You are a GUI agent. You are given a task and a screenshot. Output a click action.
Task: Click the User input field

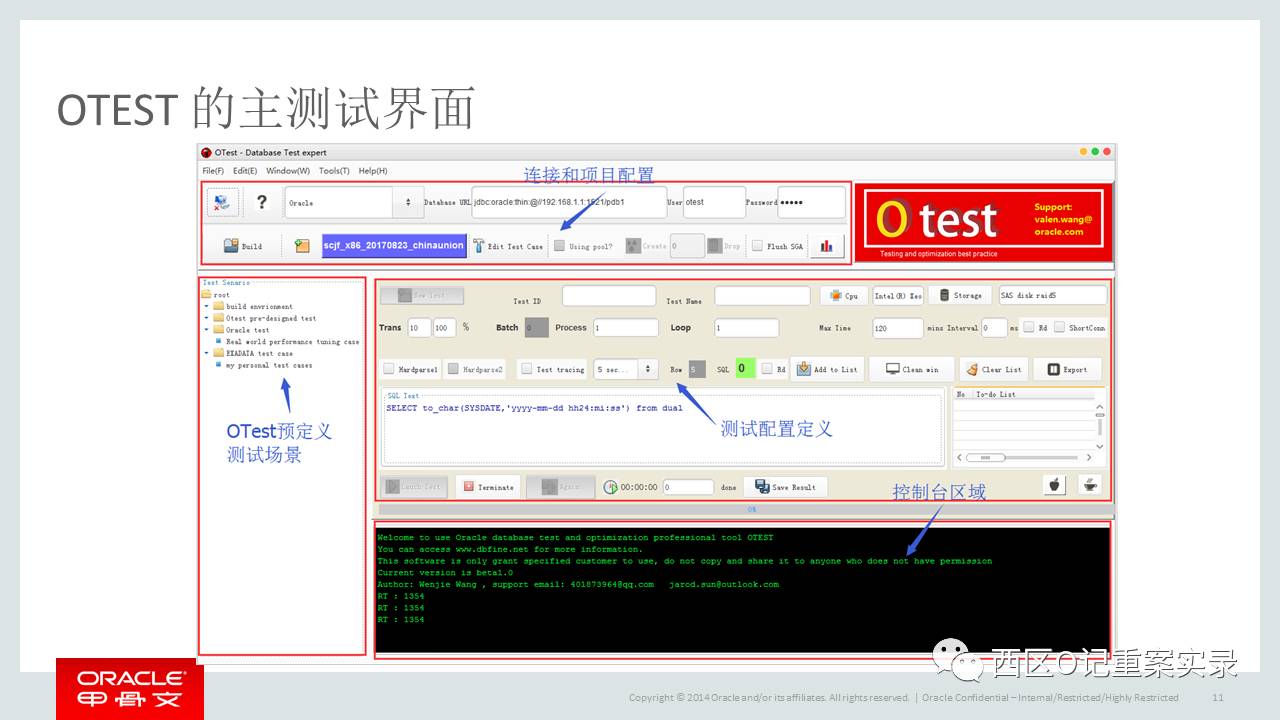[x=714, y=202]
